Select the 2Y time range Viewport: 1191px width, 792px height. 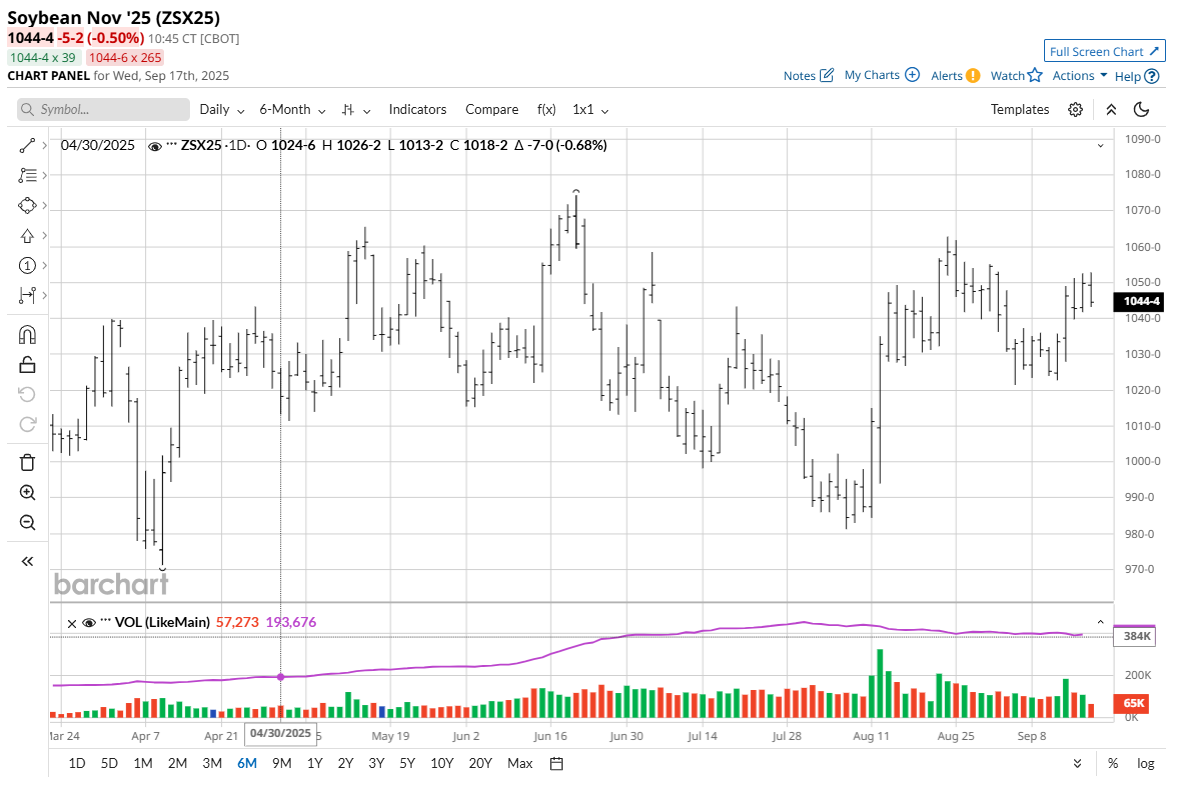tap(346, 763)
